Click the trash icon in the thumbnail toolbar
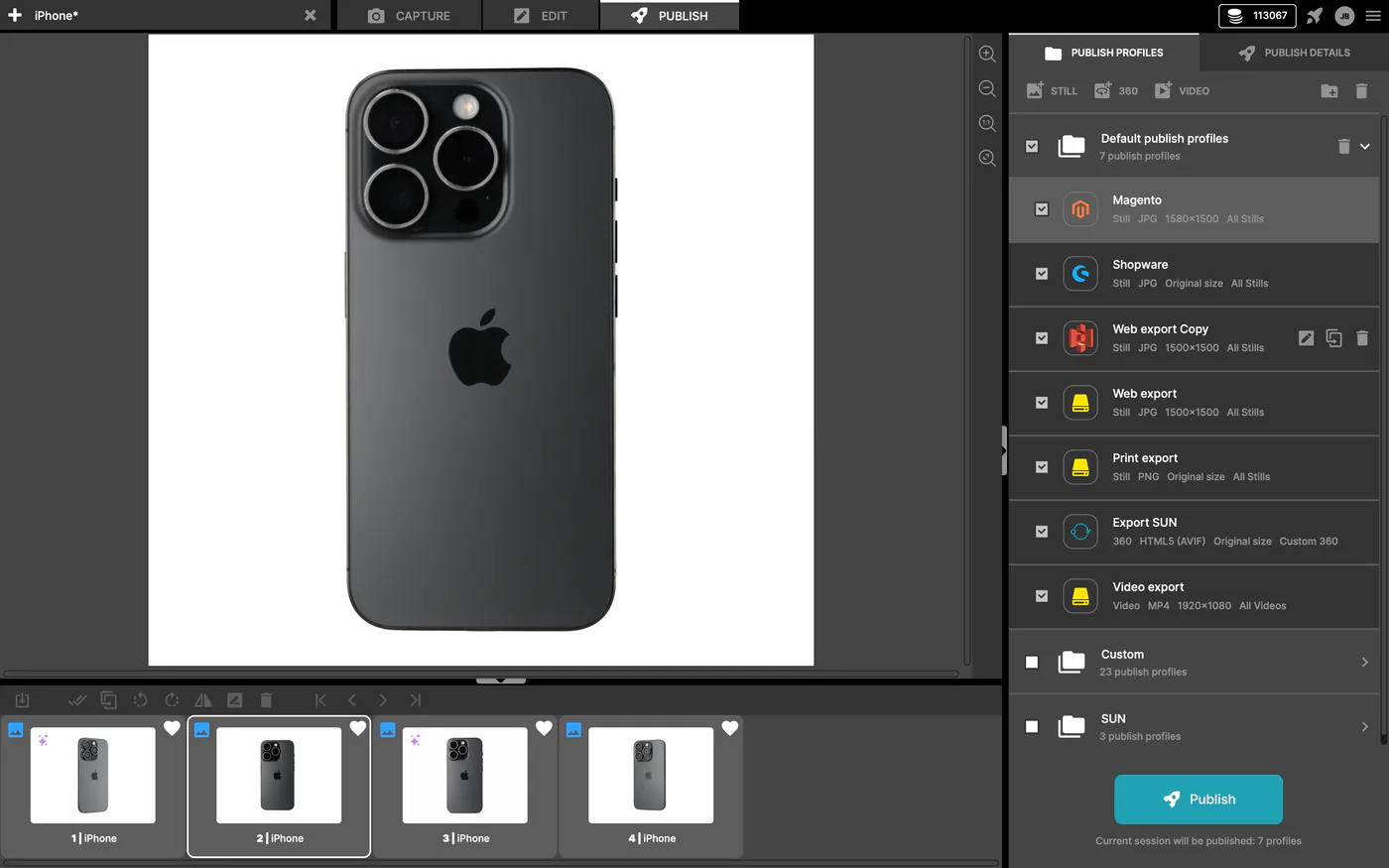This screenshot has width=1389, height=868. 266,700
